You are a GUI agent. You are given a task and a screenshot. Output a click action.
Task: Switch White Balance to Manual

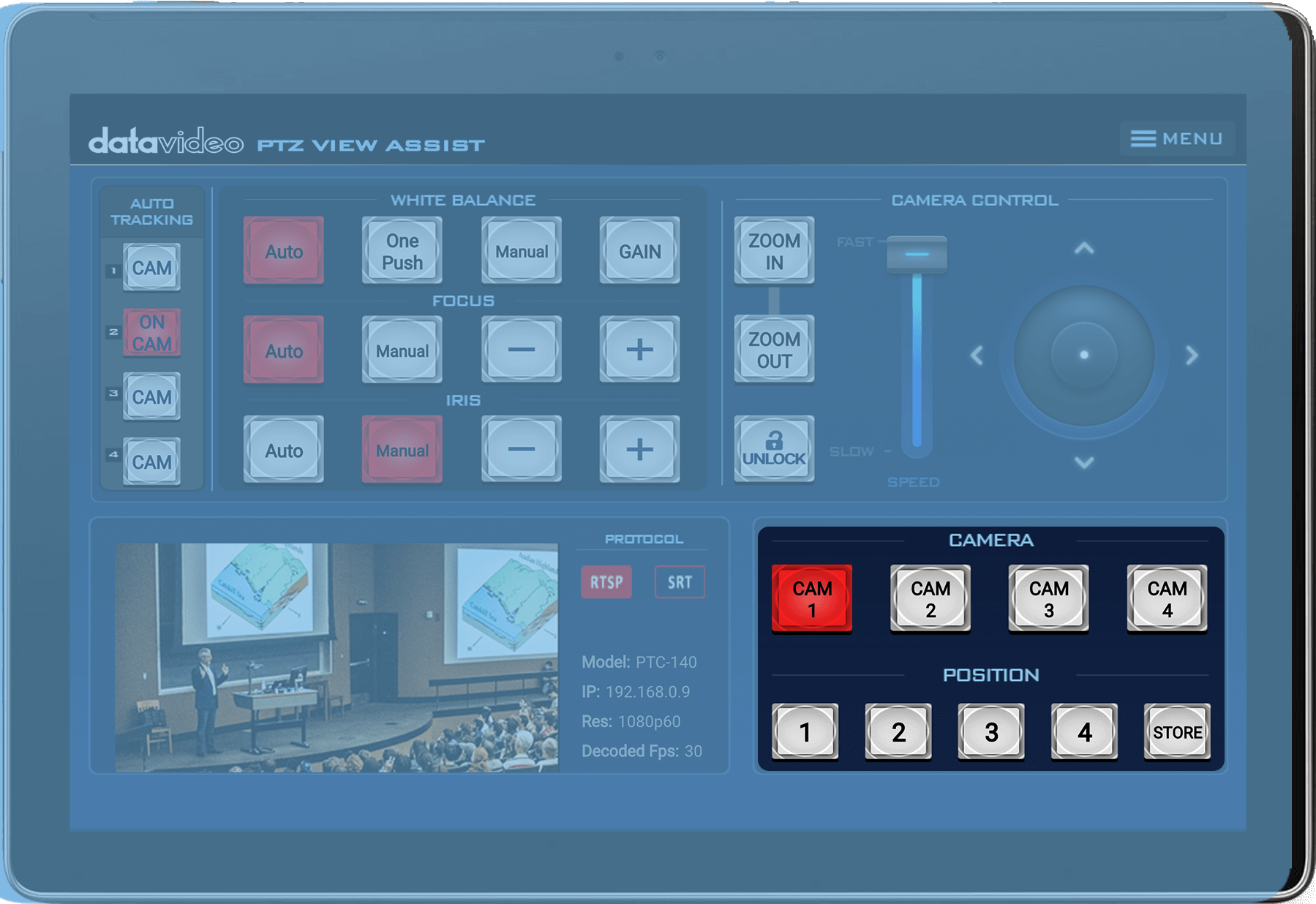[522, 251]
